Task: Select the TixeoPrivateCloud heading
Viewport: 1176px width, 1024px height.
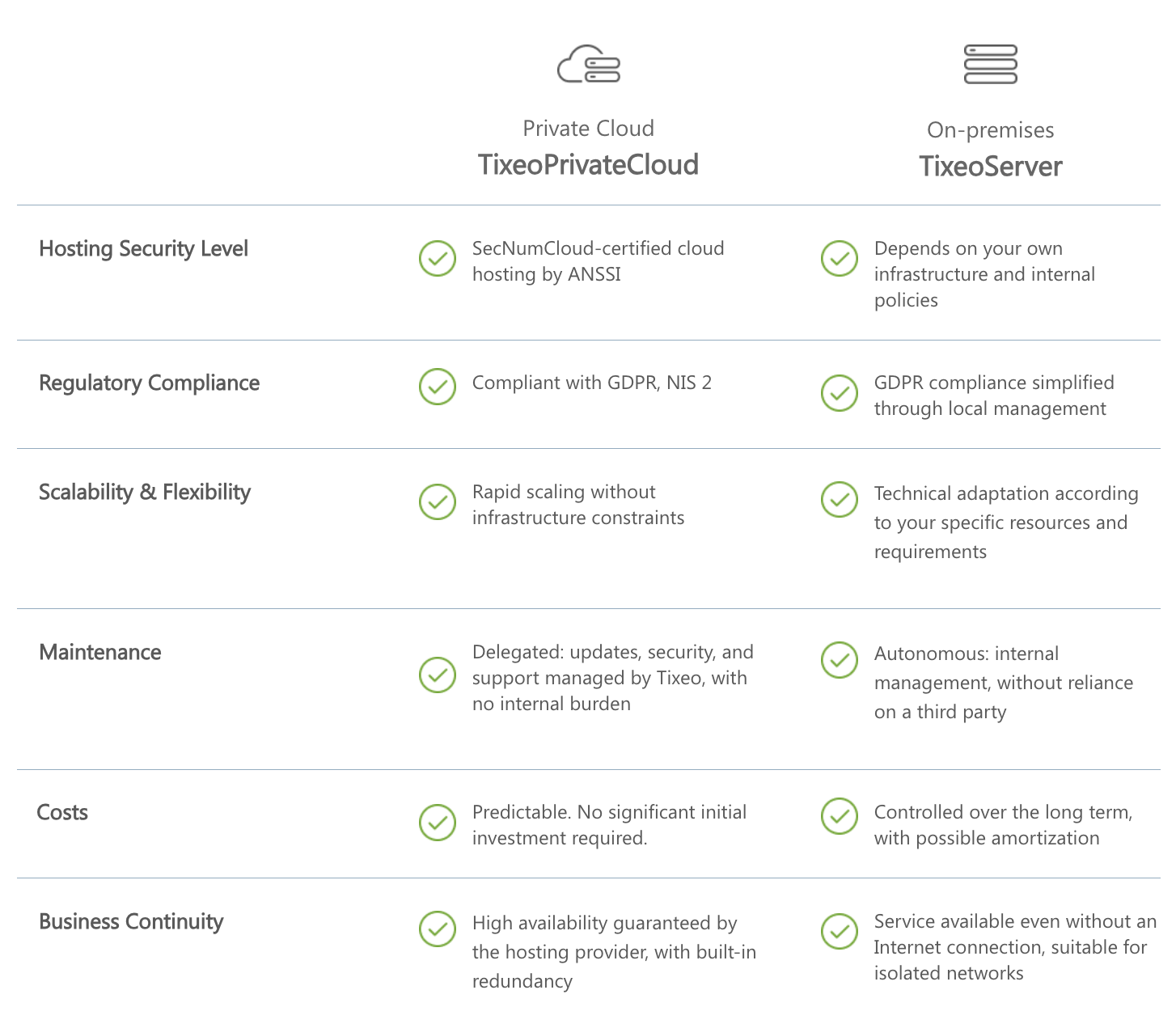Action: click(x=588, y=165)
